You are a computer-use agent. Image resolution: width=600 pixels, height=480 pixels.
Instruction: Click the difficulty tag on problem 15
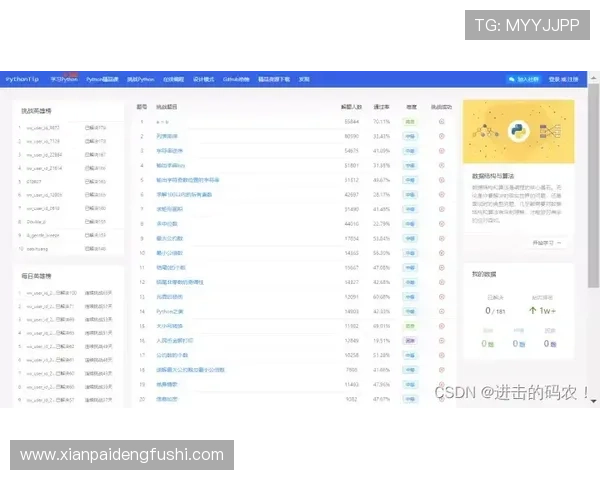[410, 326]
